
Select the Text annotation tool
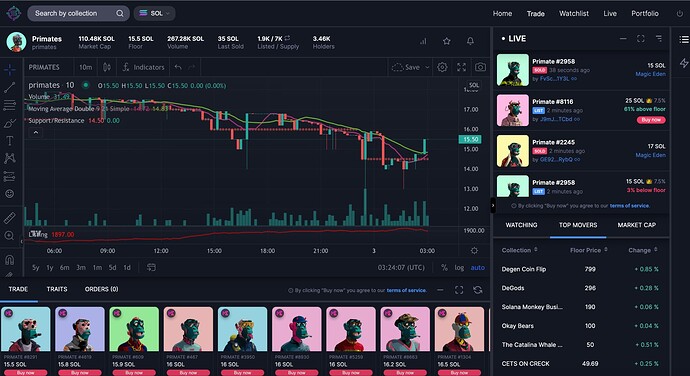point(9,141)
